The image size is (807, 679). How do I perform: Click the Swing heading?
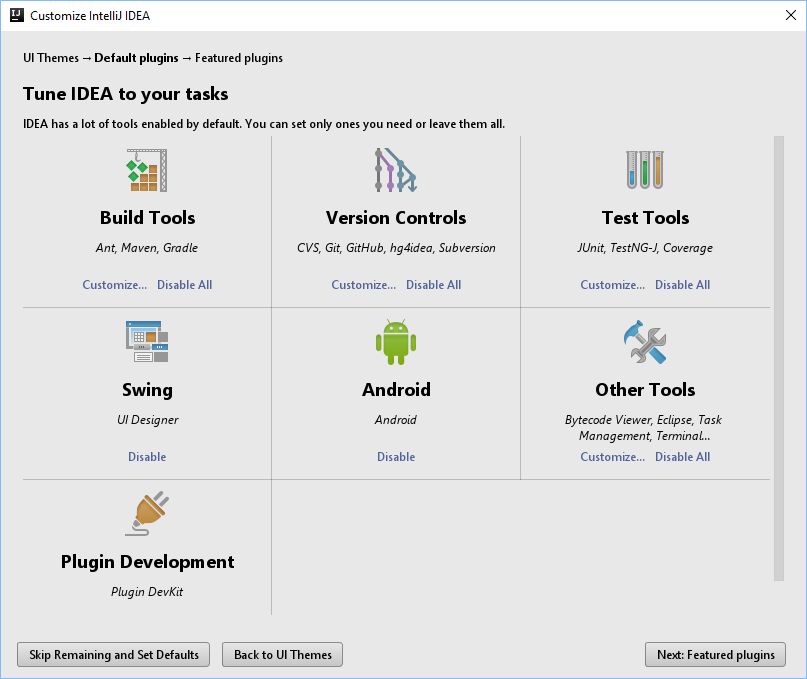147,390
